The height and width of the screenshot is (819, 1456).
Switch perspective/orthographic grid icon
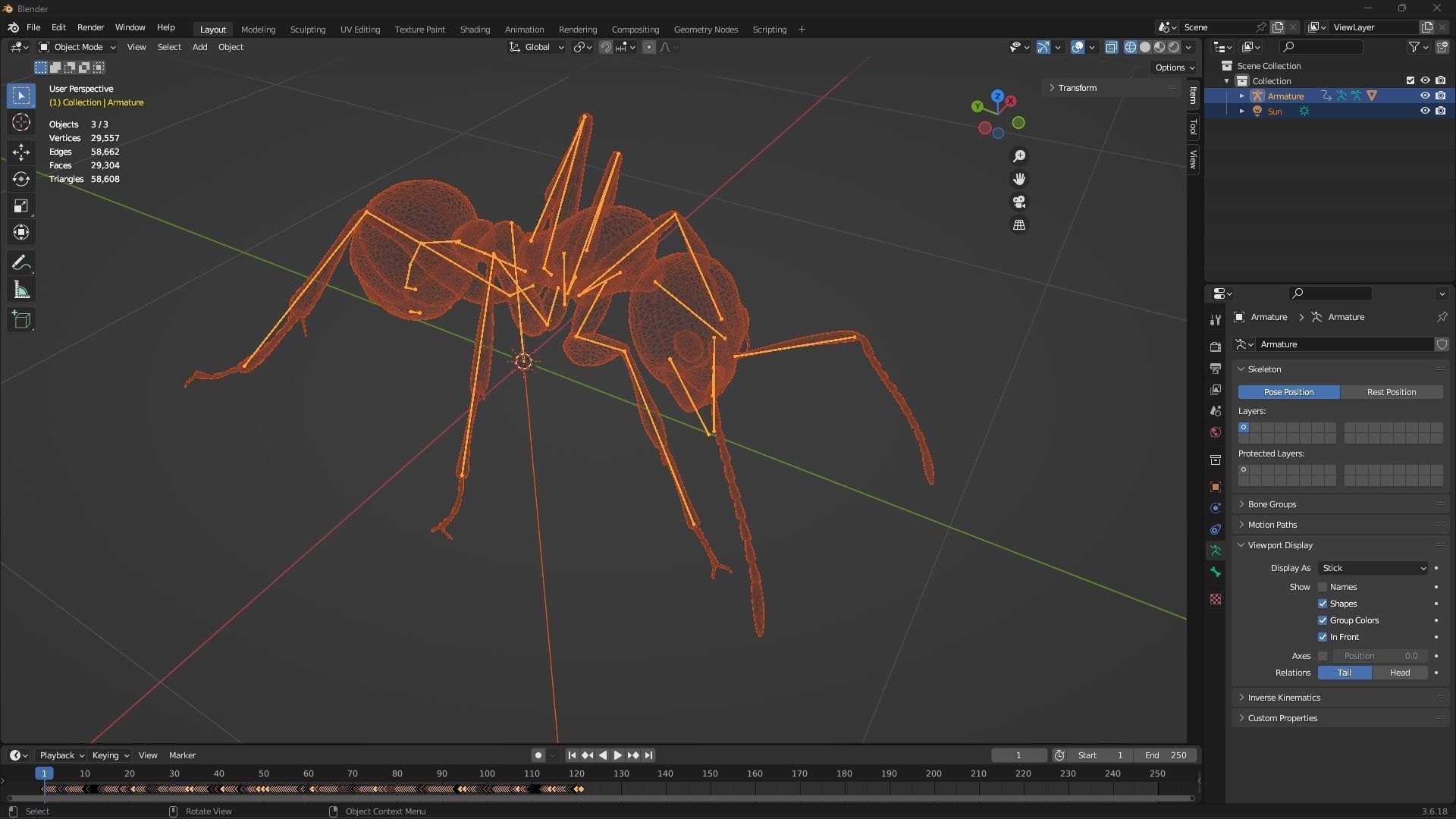[x=1019, y=225]
